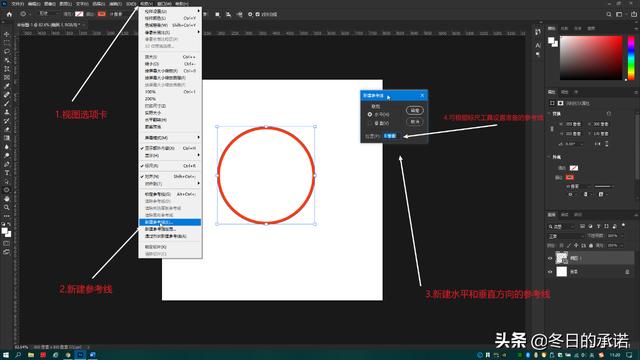
Task: Select the Lasso tool
Action: pyautogui.click(x=7, y=51)
